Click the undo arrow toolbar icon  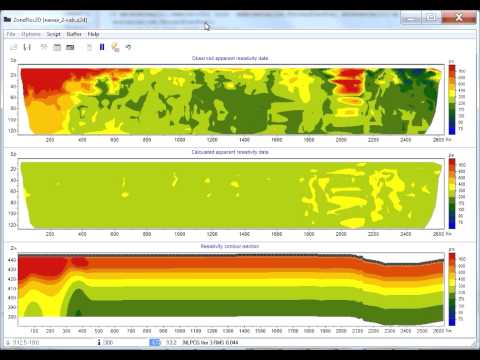click(x=128, y=47)
